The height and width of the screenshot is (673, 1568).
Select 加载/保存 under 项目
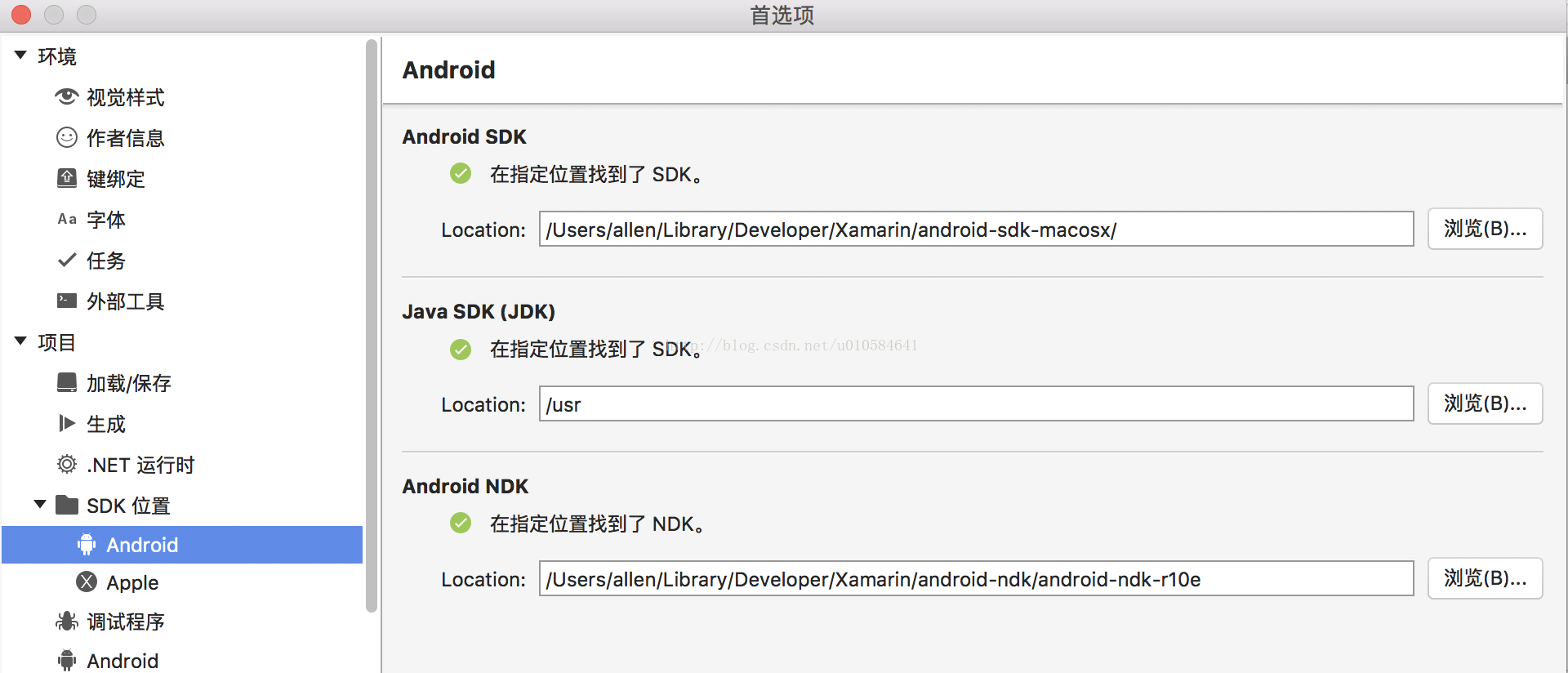coord(129,383)
